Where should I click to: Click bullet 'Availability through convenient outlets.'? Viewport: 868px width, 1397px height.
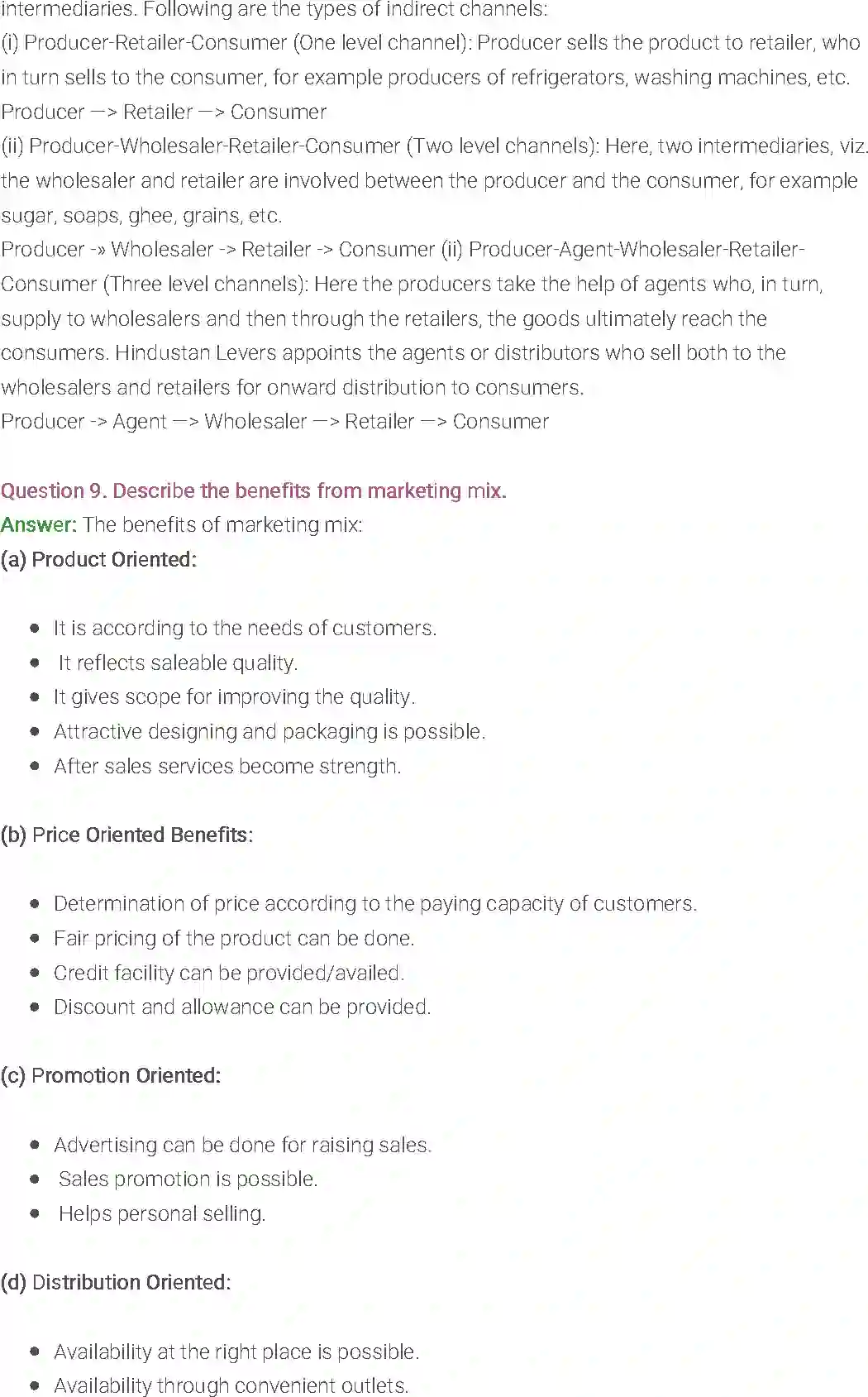pos(231,1386)
